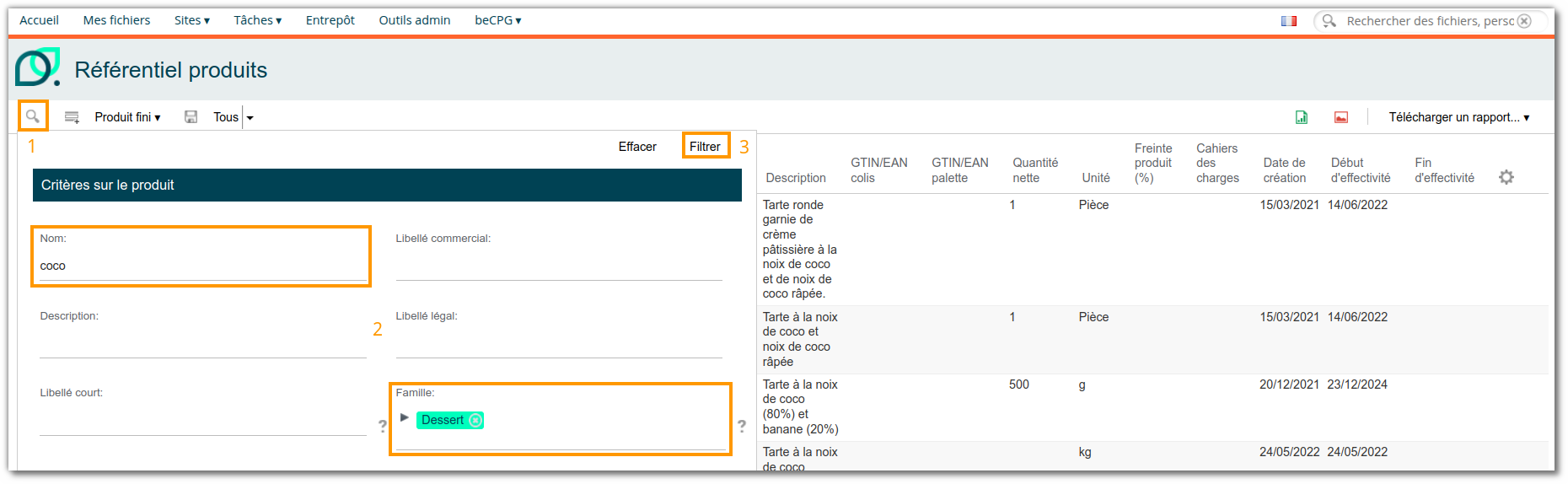Open Télécharger un rapport dropdown

click(x=1458, y=117)
